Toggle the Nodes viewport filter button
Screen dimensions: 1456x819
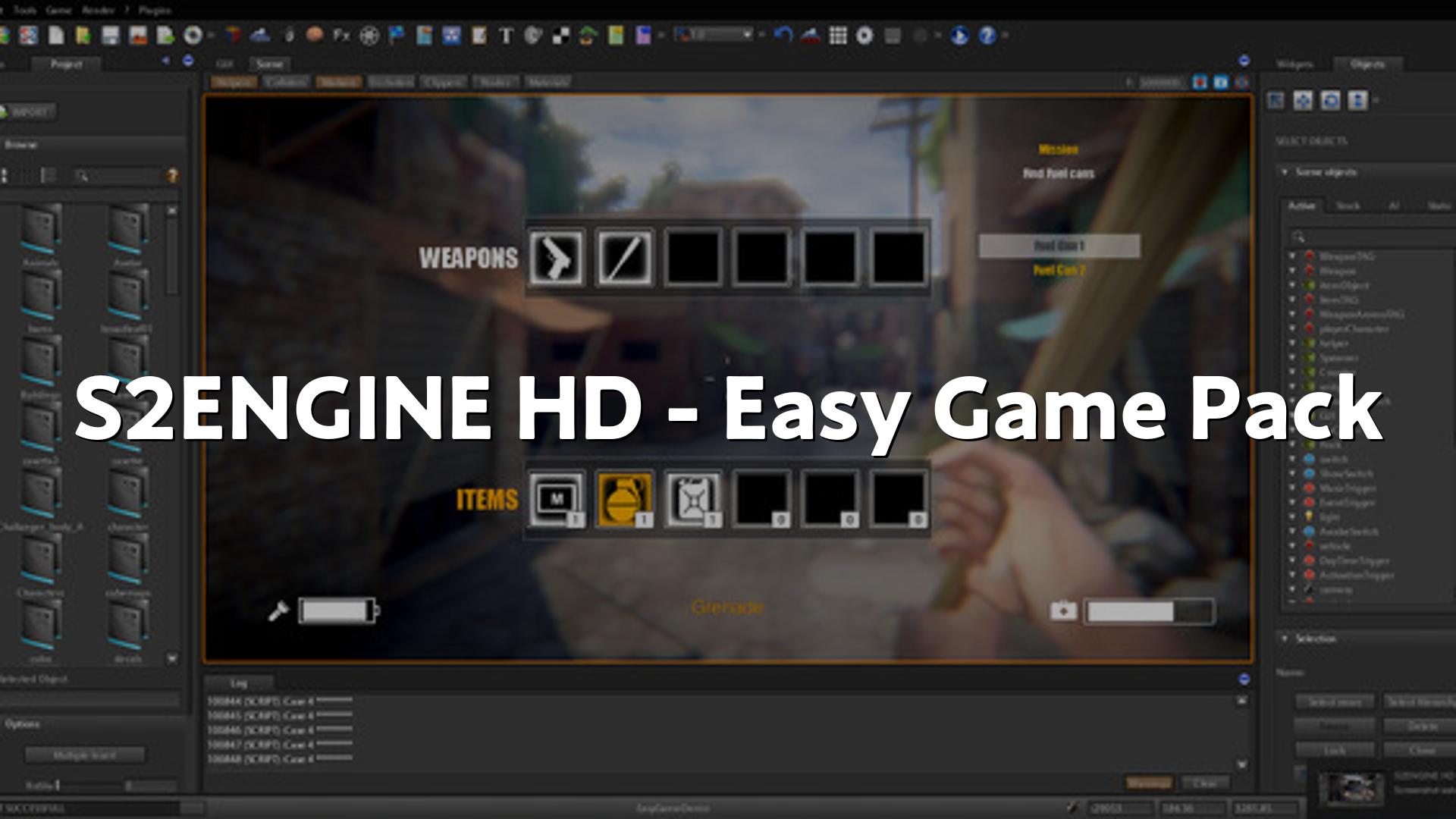[x=495, y=82]
